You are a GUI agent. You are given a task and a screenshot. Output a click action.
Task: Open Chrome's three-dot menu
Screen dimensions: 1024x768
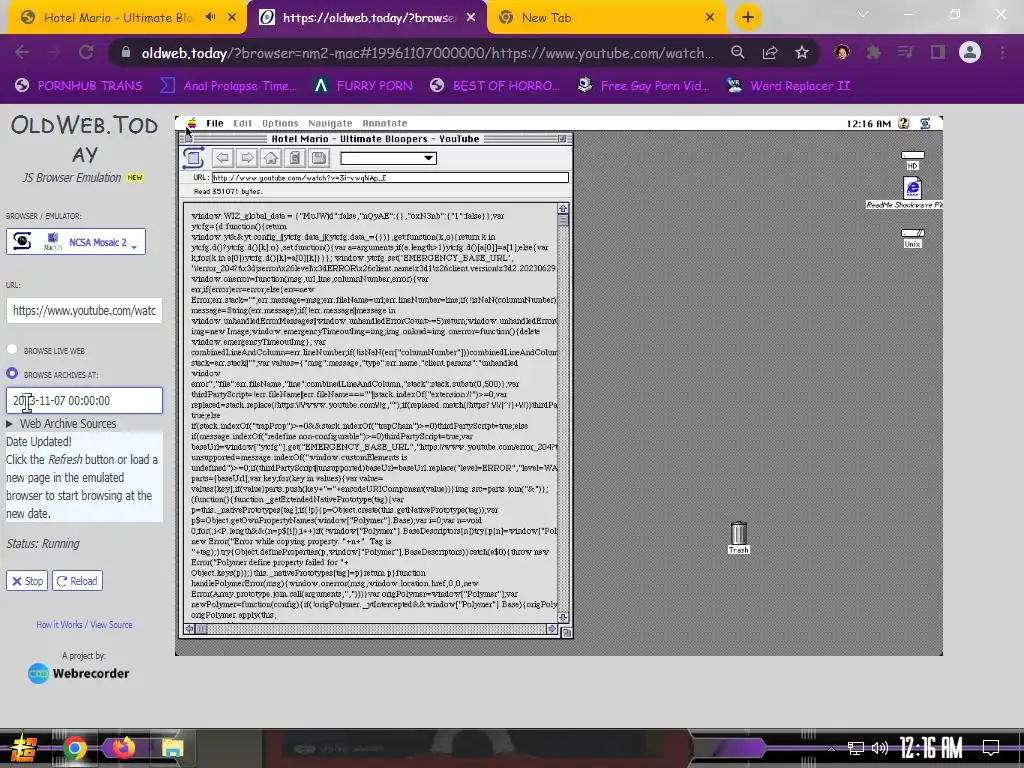coord(1002,52)
